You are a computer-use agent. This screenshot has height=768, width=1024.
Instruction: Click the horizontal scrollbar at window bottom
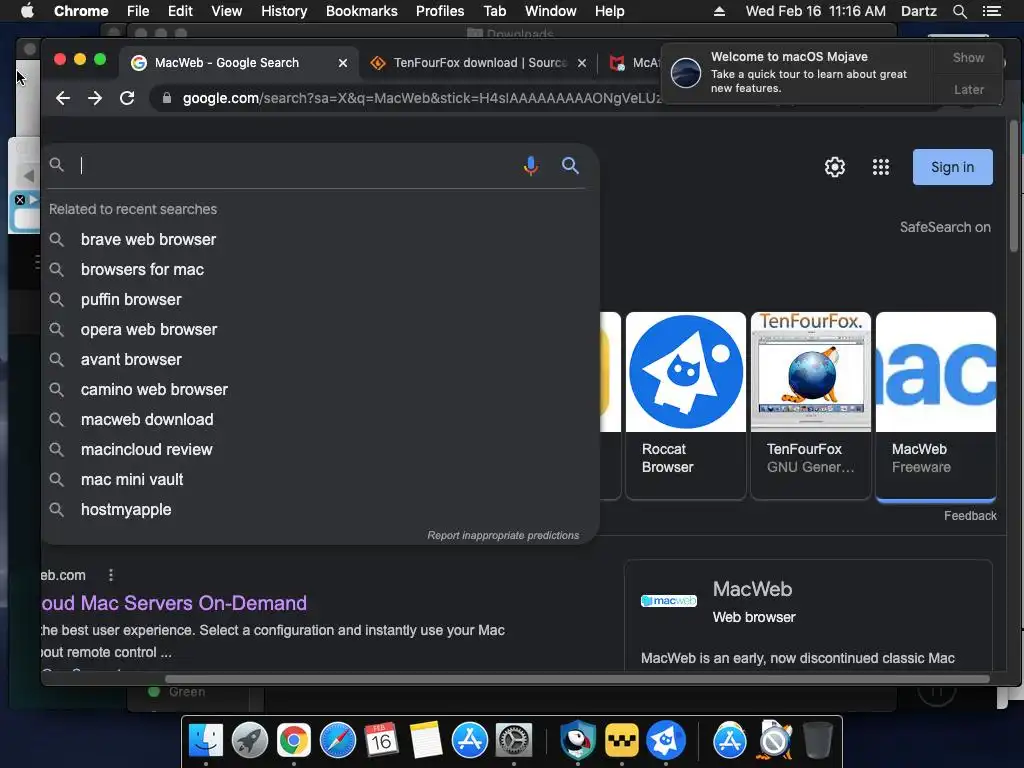click(x=577, y=679)
